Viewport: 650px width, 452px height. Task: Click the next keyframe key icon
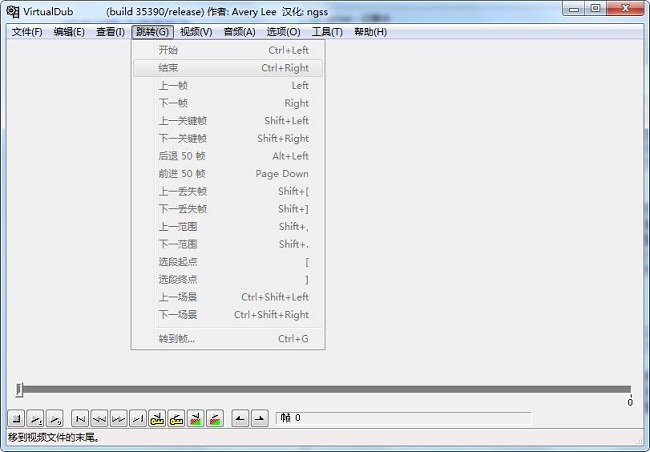(176, 418)
